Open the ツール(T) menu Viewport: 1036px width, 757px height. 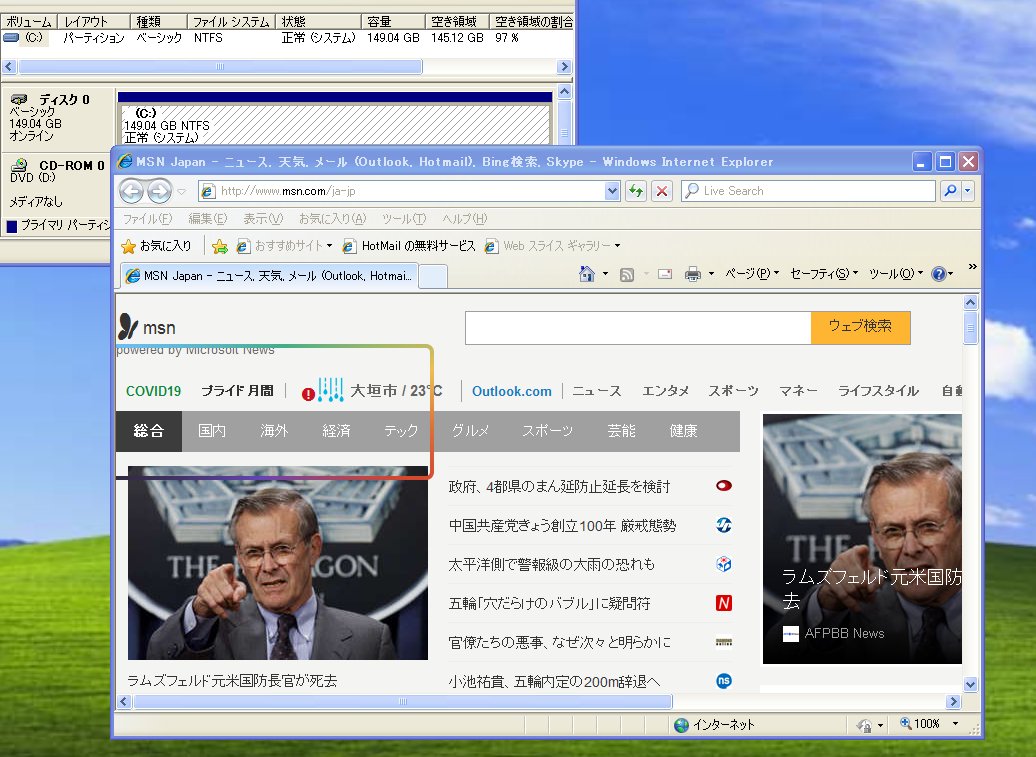tap(404, 219)
